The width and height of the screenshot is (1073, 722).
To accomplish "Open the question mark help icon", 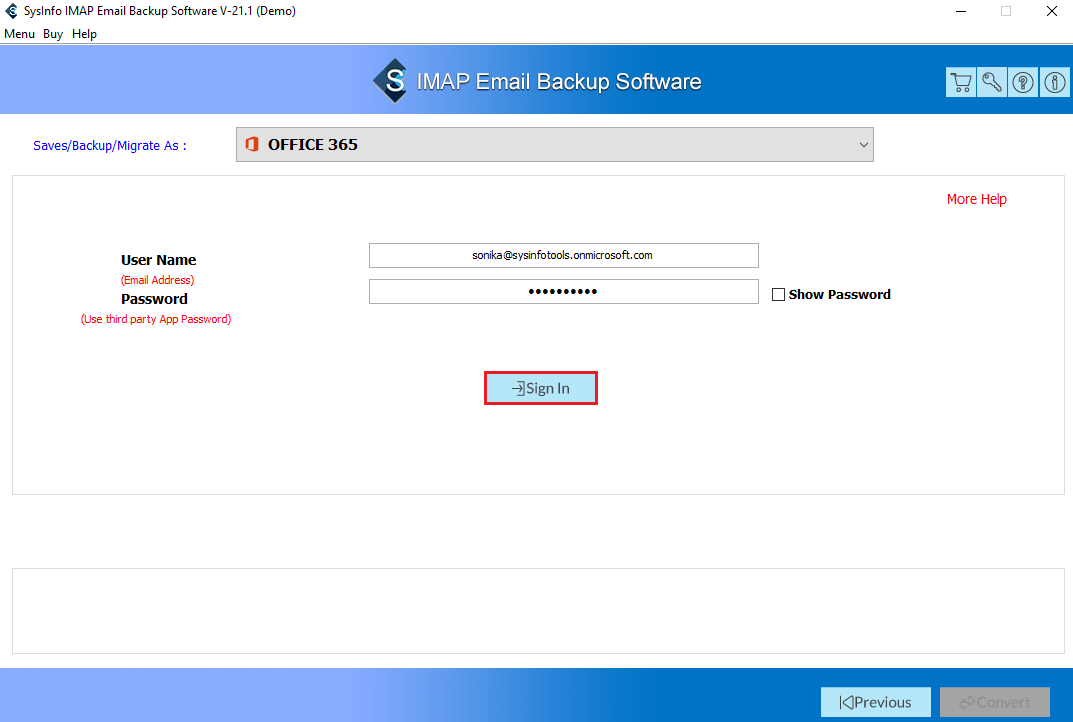I will click(x=1023, y=83).
